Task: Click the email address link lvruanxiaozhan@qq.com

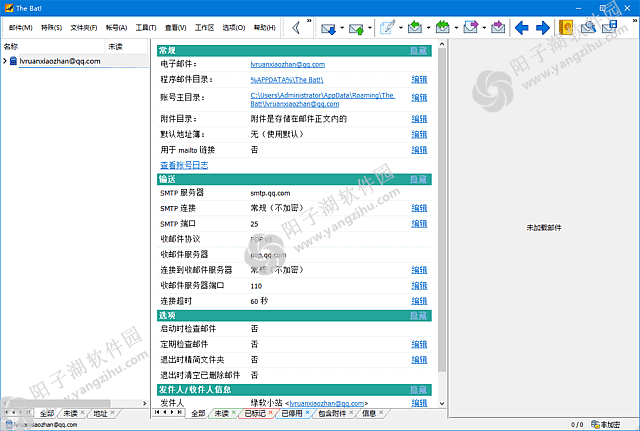Action: [x=288, y=64]
